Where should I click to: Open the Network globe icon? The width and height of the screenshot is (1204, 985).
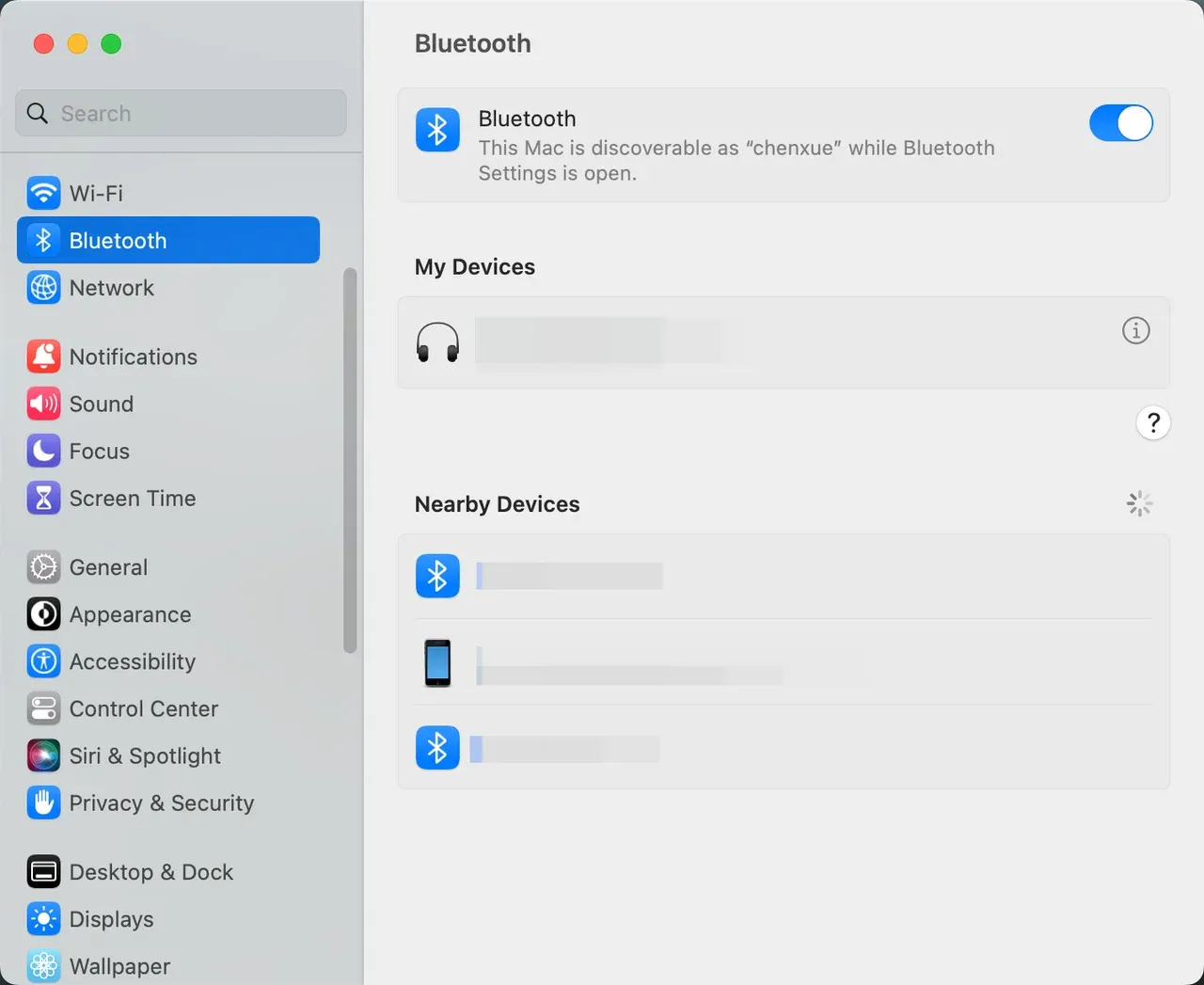coord(43,287)
